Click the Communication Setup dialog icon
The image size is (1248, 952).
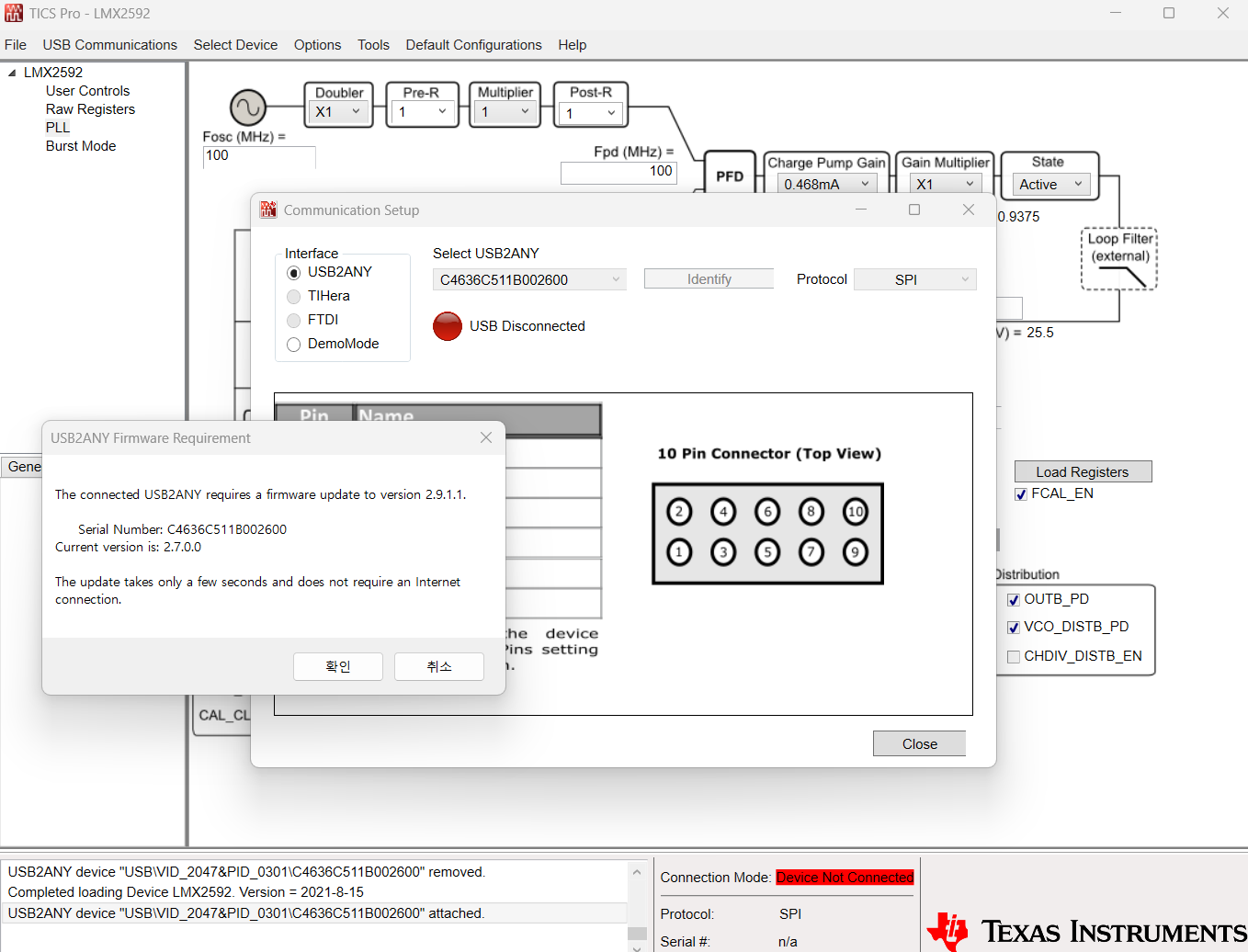pos(268,210)
